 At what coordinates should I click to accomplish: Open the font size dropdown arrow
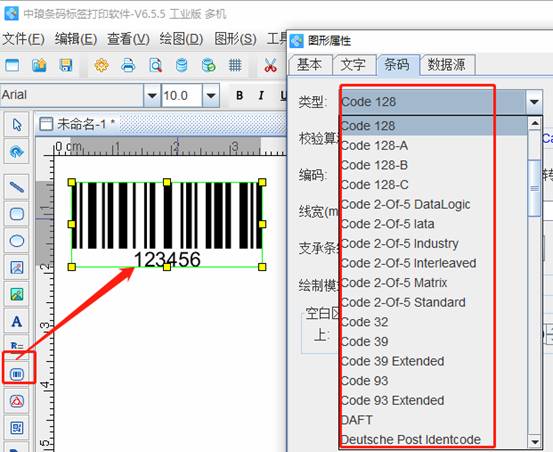click(211, 96)
